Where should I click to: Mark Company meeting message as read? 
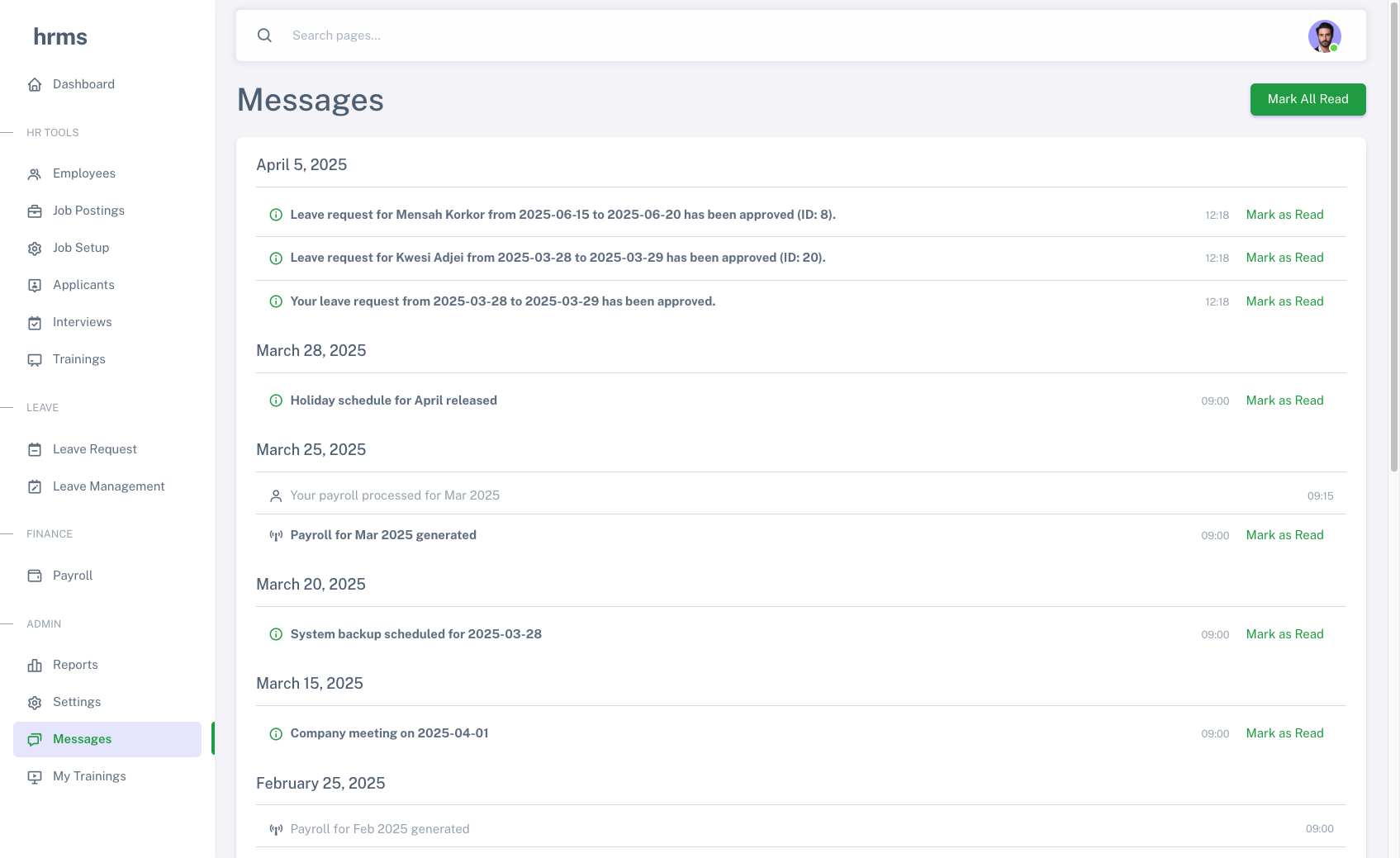click(x=1284, y=733)
